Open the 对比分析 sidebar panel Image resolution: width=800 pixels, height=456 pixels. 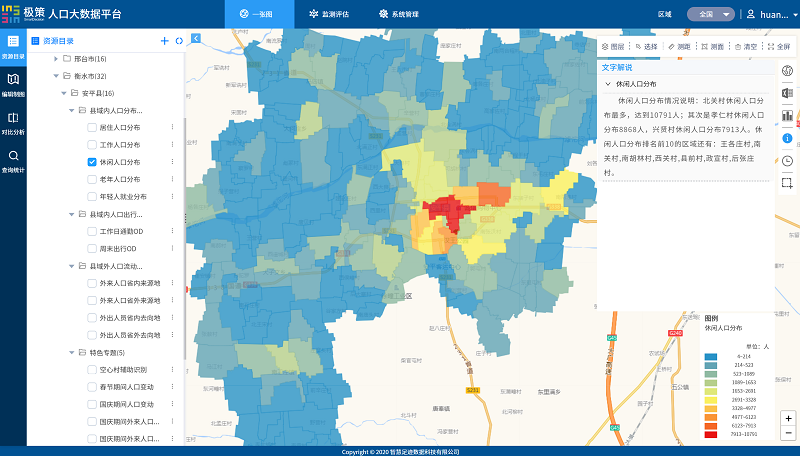13,122
